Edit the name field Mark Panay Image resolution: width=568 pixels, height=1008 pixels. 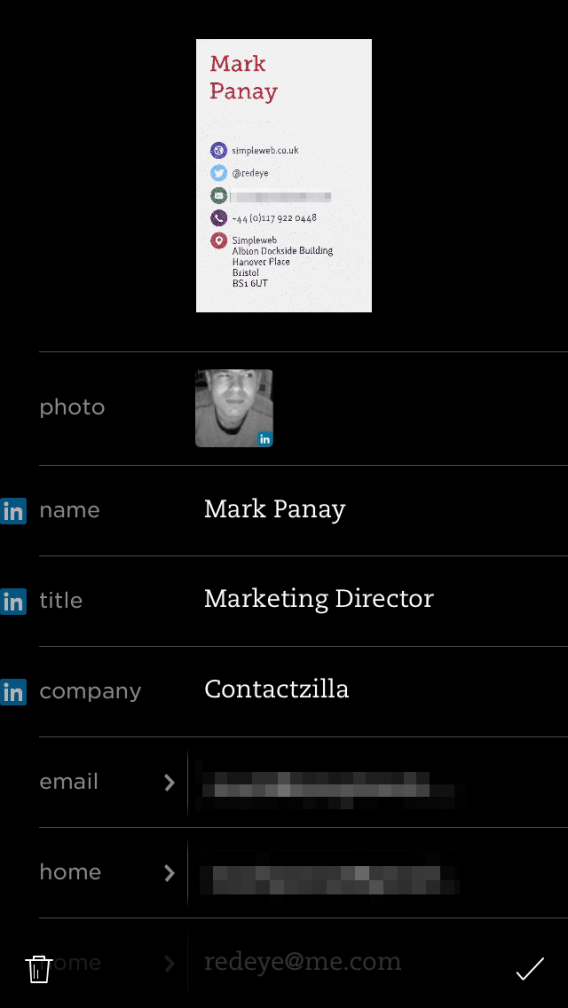275,510
